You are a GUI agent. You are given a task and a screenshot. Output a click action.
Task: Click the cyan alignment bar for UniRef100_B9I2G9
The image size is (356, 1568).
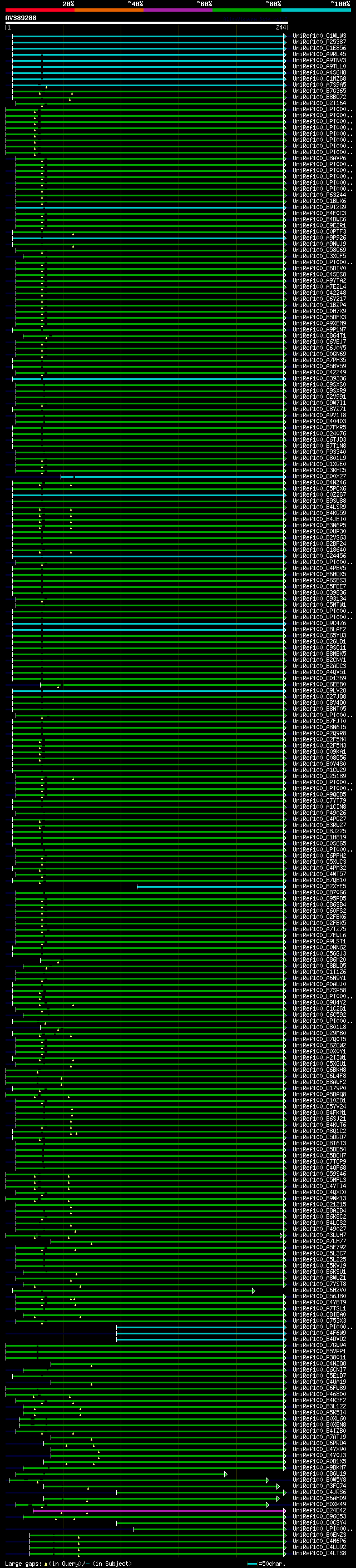150,207
